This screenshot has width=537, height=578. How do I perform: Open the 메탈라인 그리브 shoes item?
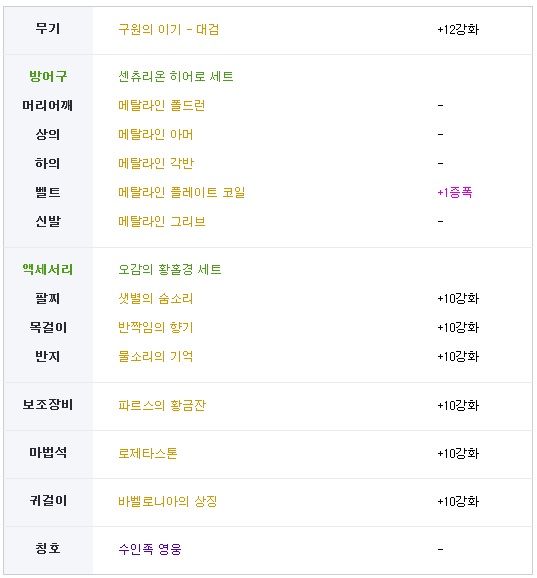click(161, 221)
